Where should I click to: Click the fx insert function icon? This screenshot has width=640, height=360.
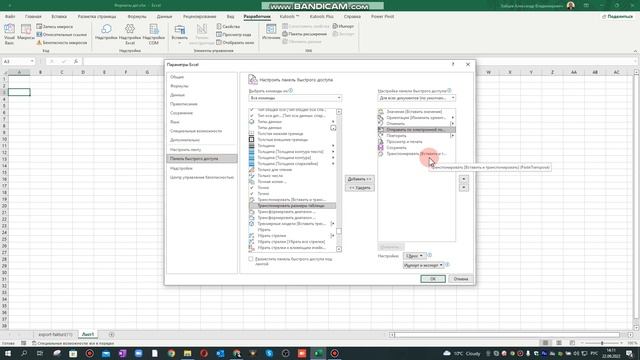pyautogui.click(x=76, y=61)
